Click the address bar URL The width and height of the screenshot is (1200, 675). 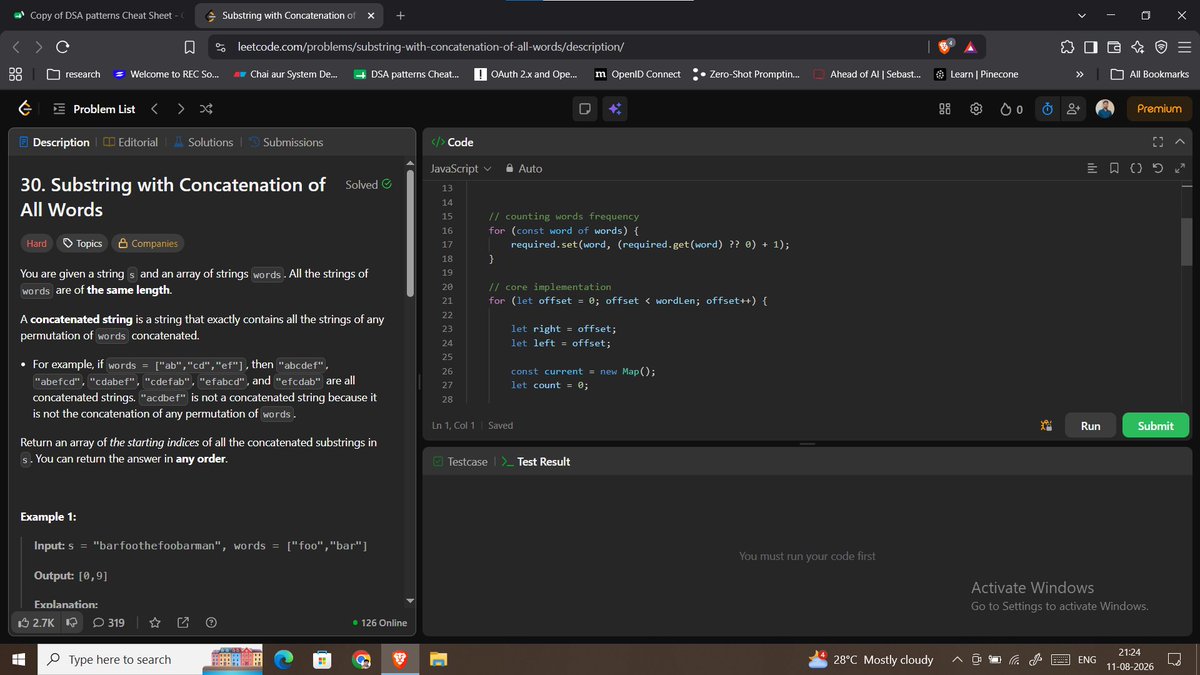pyautogui.click(x=430, y=47)
